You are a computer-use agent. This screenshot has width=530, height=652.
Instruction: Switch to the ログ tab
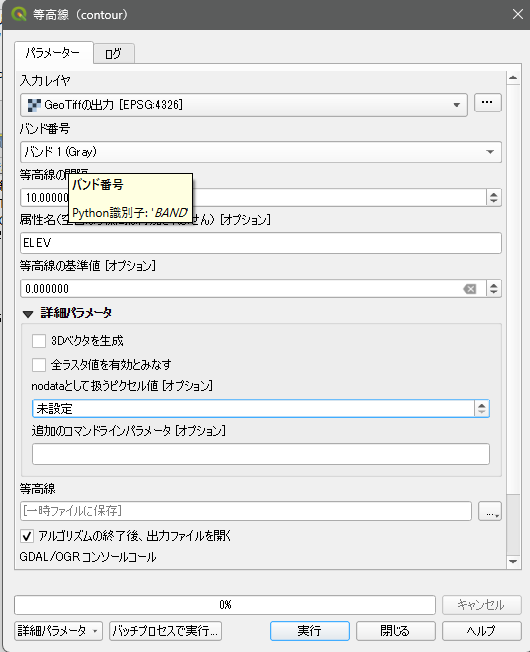click(113, 54)
